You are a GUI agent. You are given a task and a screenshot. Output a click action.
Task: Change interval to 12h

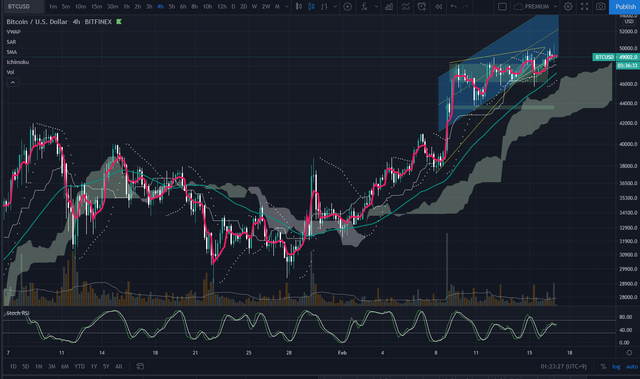pyautogui.click(x=222, y=7)
